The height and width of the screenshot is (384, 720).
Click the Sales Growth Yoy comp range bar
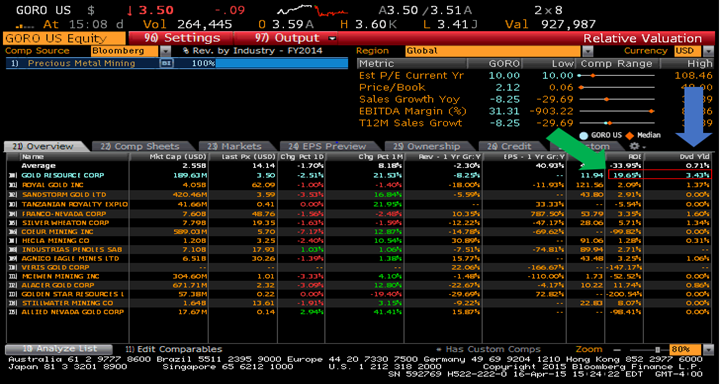pos(617,99)
